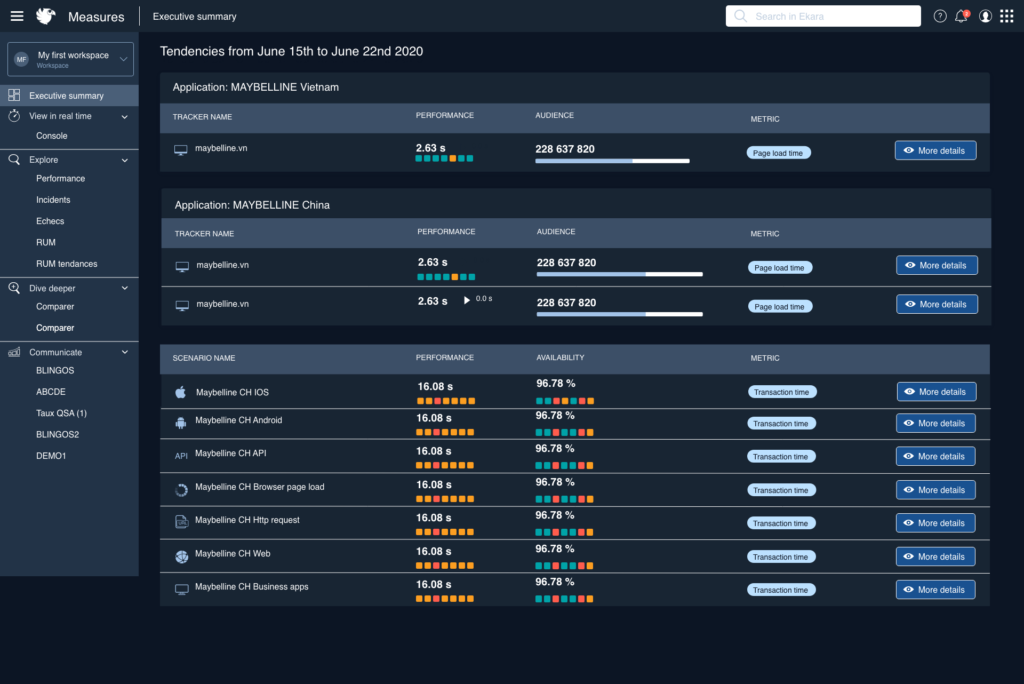Image resolution: width=1024 pixels, height=684 pixels.
Task: Click More details for Maybelline CH Android
Action: [936, 423]
